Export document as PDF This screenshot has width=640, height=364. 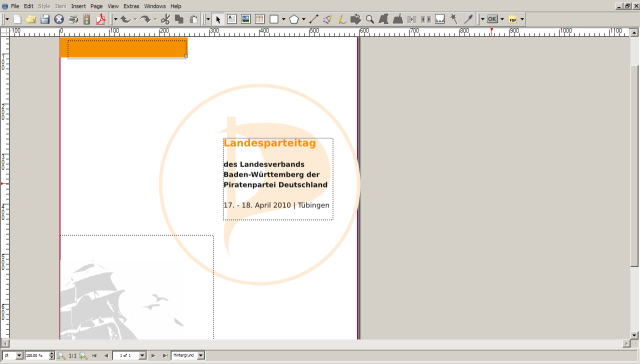[x=100, y=19]
